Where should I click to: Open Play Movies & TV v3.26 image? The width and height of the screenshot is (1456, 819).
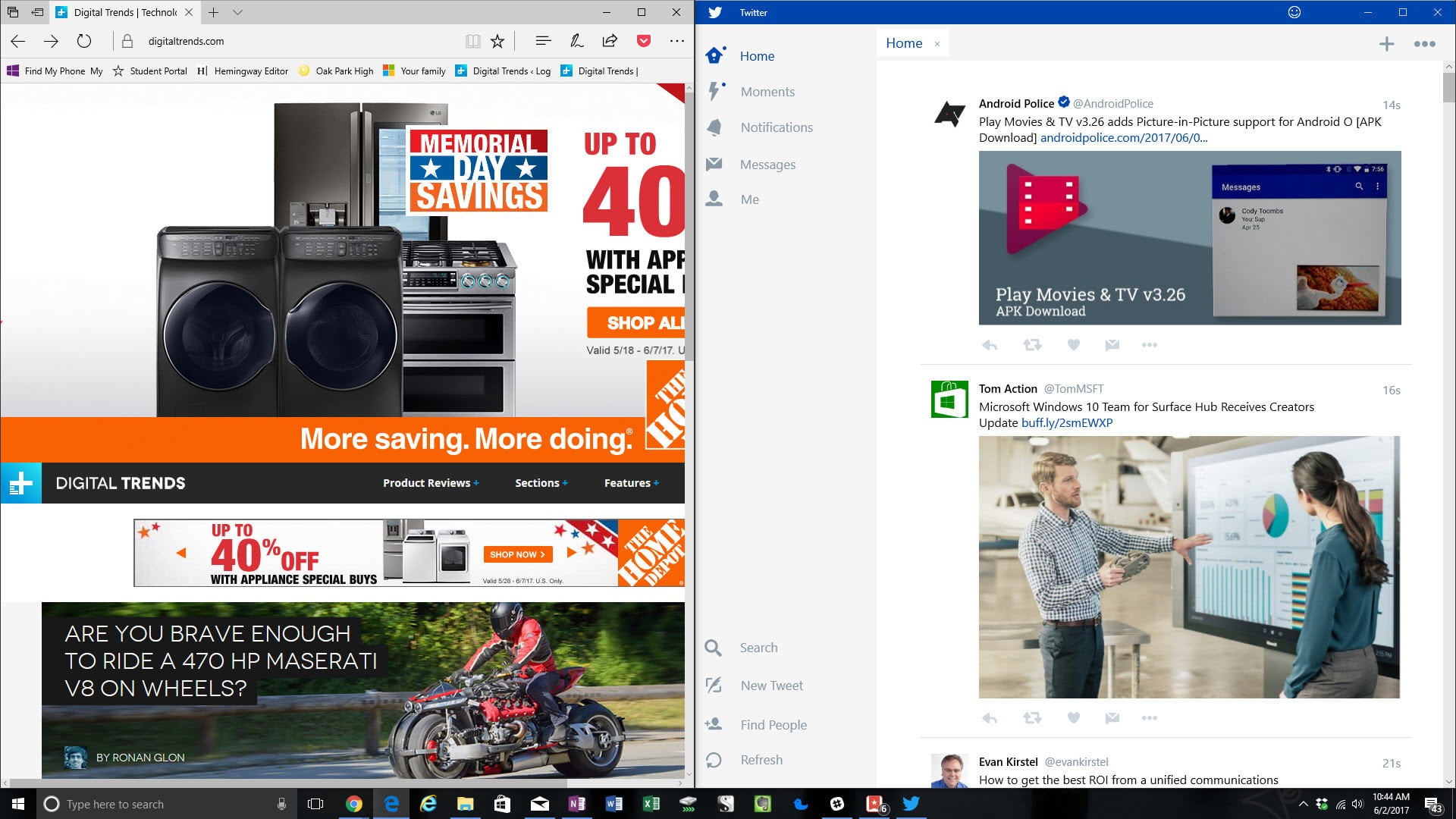(x=1190, y=238)
